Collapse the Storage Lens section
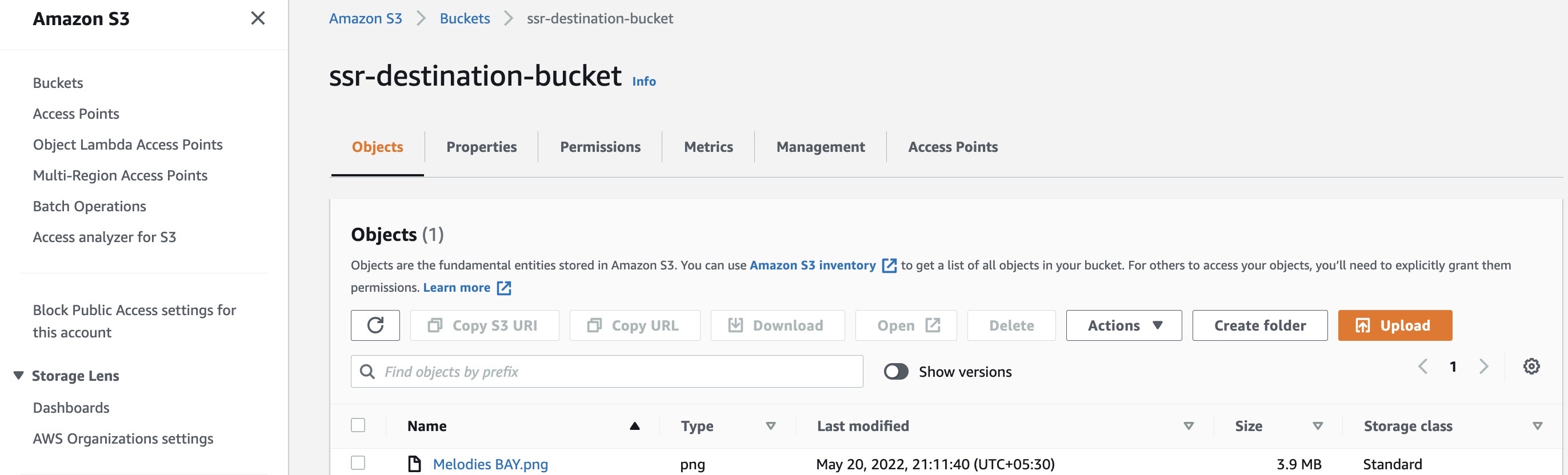The width and height of the screenshot is (1568, 475). tap(19, 376)
